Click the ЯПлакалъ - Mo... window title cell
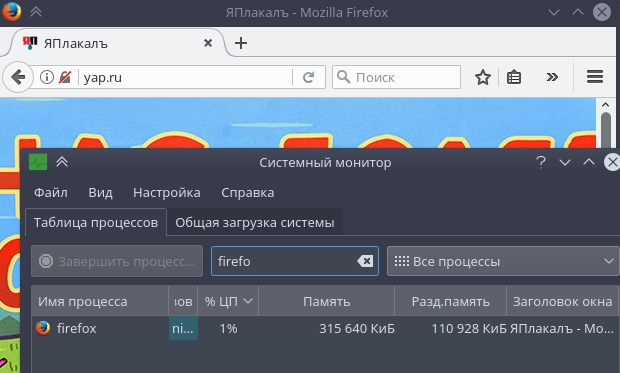This screenshot has height=373, width=620. pyautogui.click(x=562, y=329)
